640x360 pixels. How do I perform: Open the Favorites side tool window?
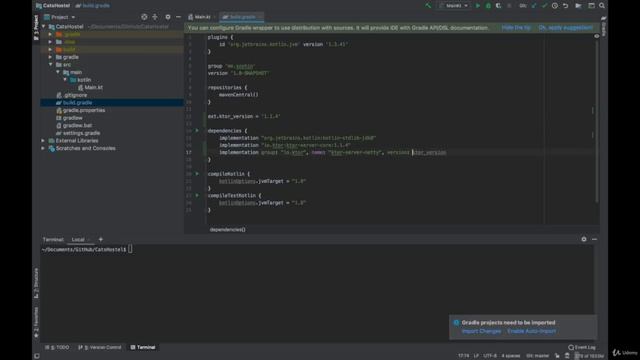coord(36,322)
